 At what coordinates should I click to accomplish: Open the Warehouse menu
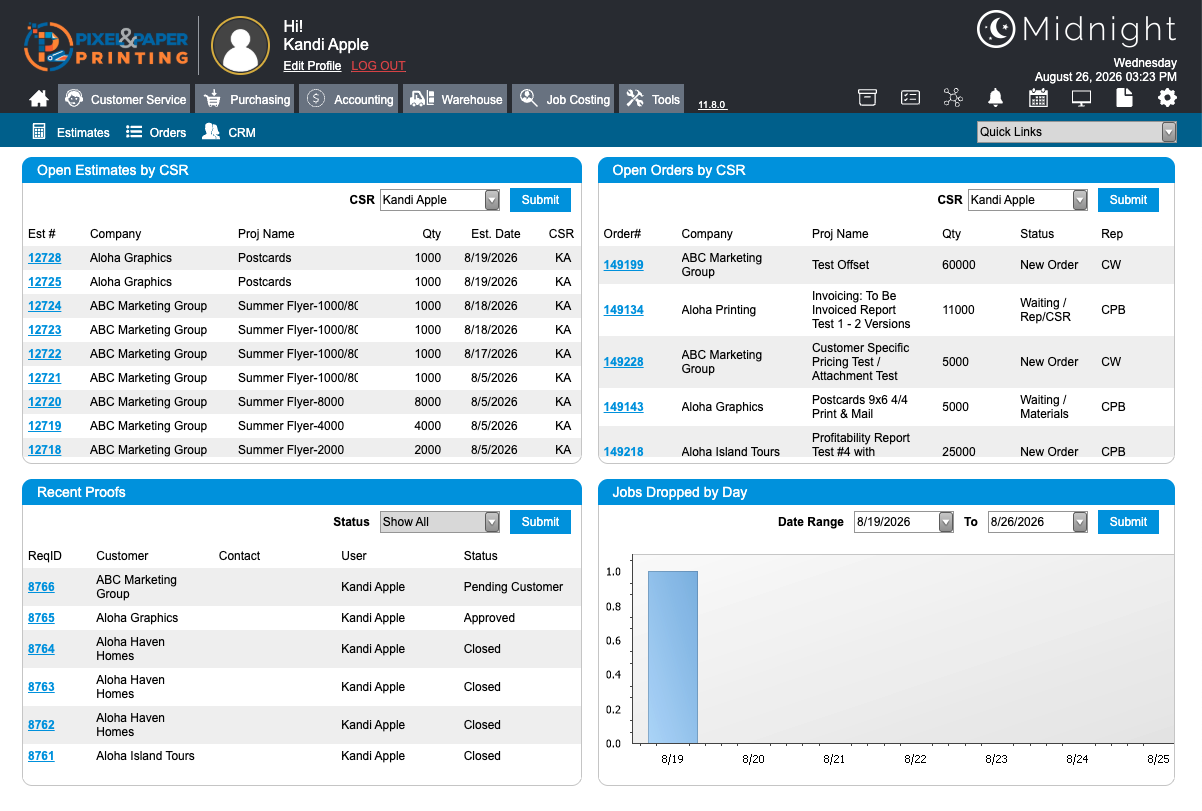[x=456, y=99]
